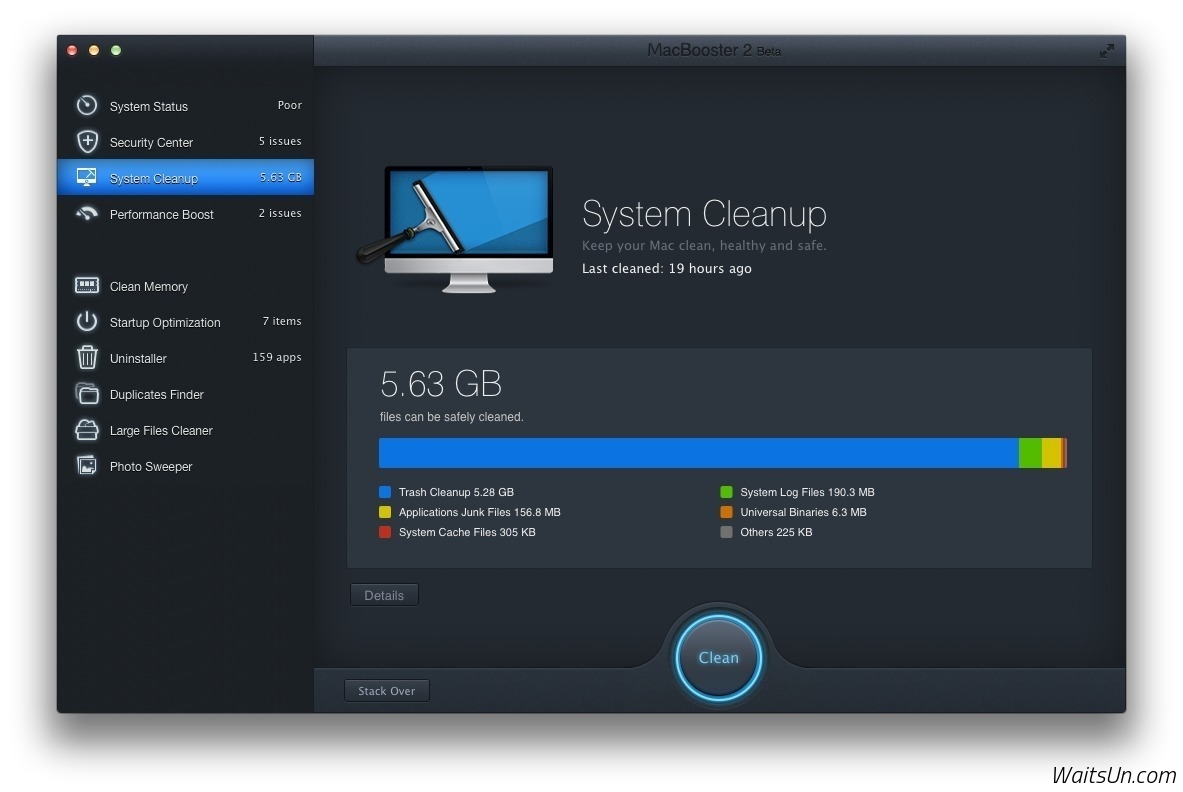Image resolution: width=1183 pixels, height=792 pixels.
Task: Click the Duplicates Finder folders icon
Action: [x=87, y=394]
